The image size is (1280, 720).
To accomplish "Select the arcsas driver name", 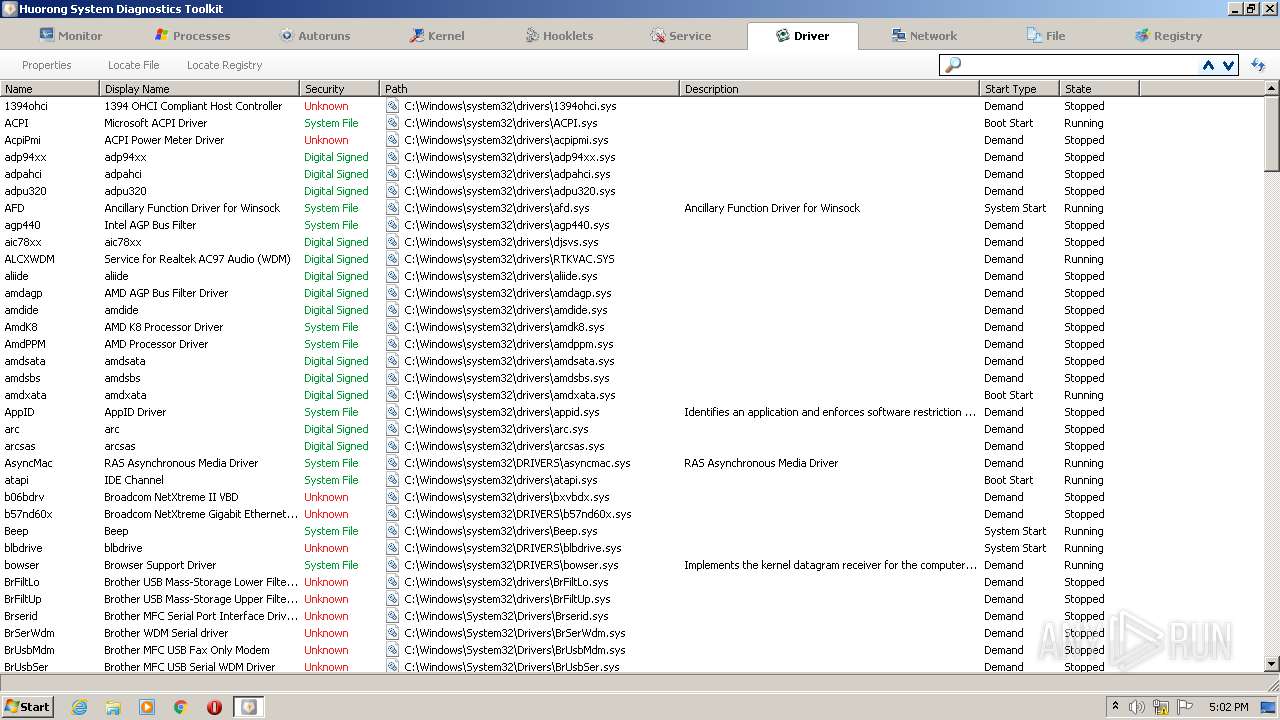I will (x=20, y=446).
